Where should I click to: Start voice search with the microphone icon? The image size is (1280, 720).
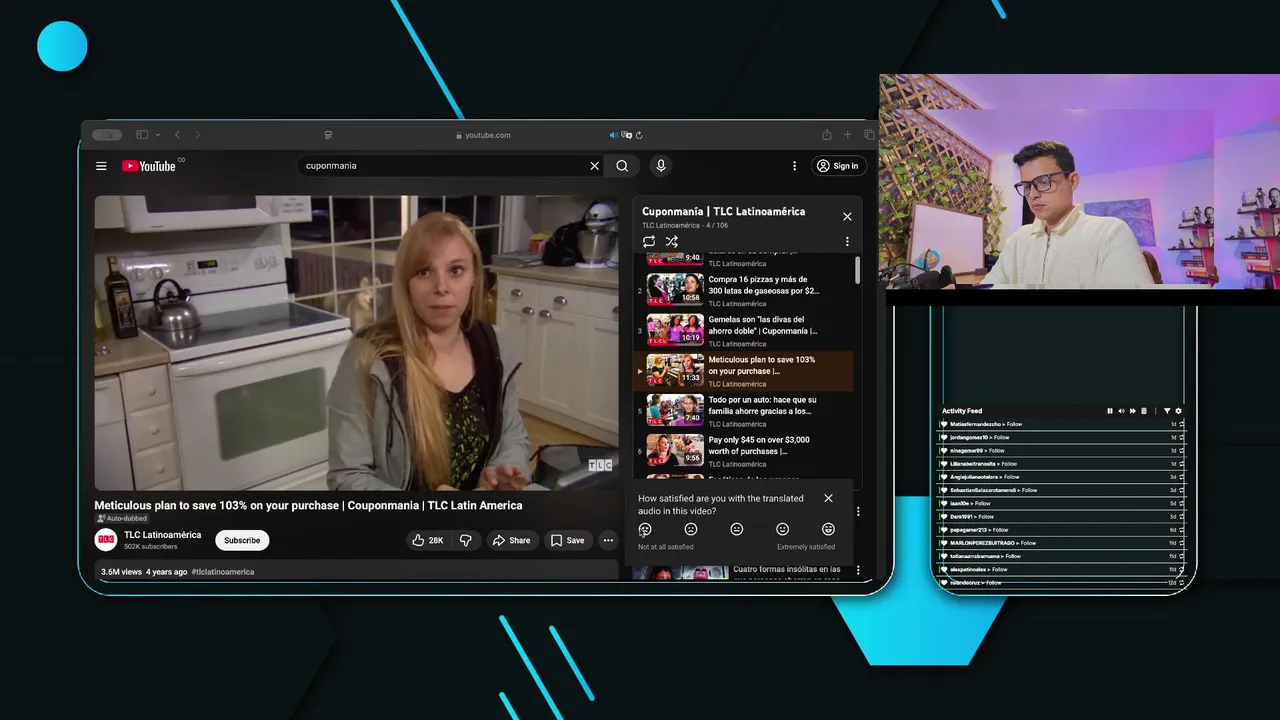660,166
